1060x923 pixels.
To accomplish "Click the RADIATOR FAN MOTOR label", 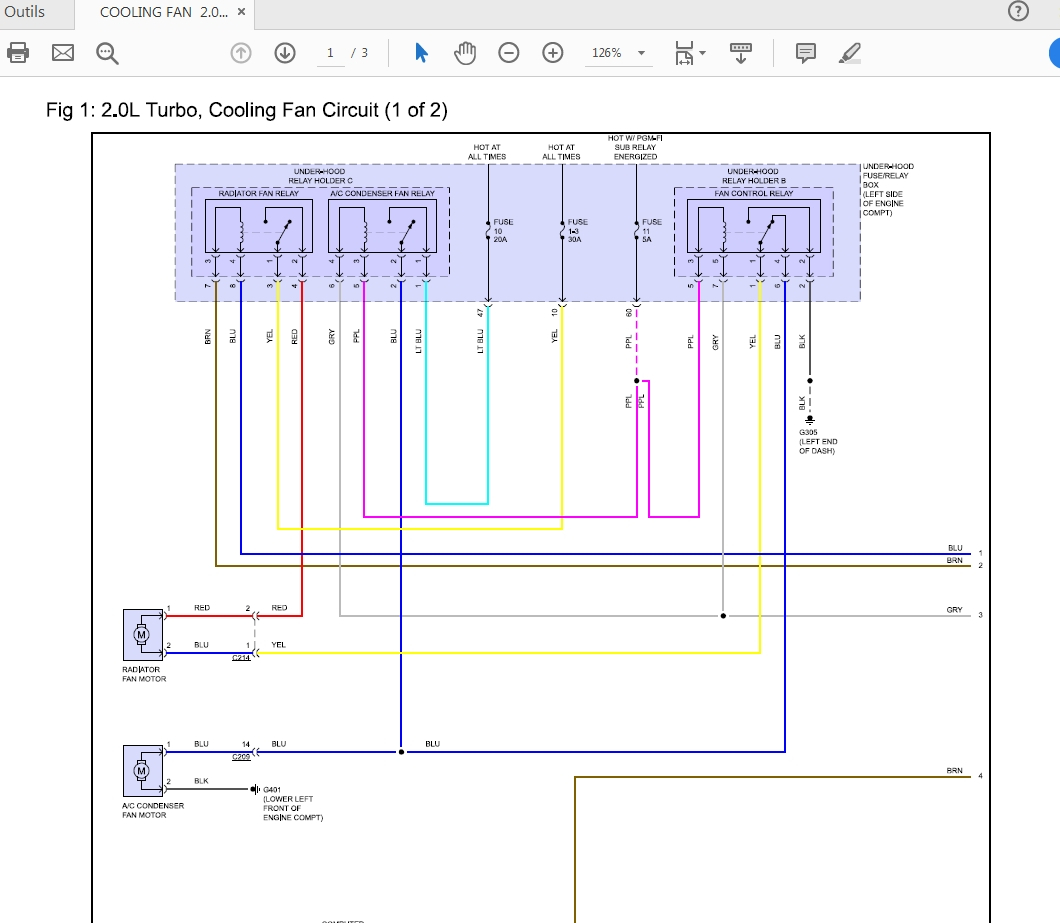I will (x=144, y=674).
